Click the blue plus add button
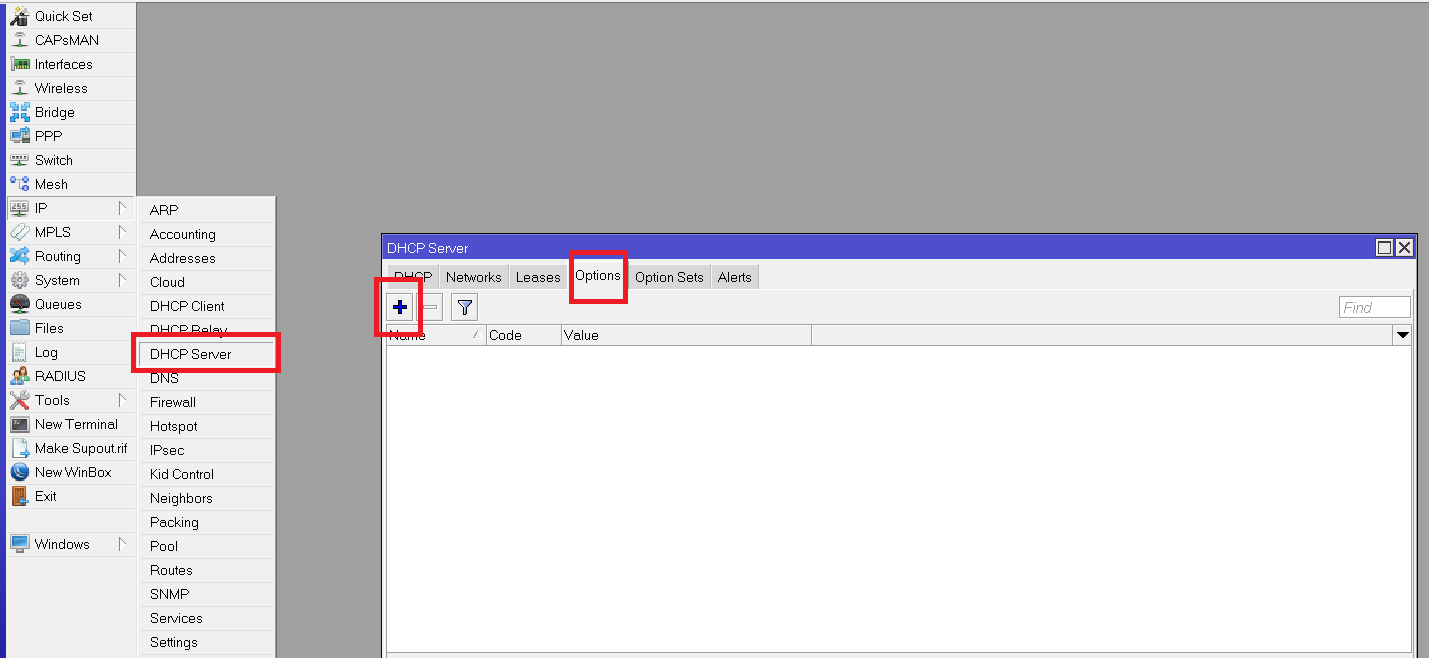Viewport: 1429px width, 658px height. tap(400, 307)
